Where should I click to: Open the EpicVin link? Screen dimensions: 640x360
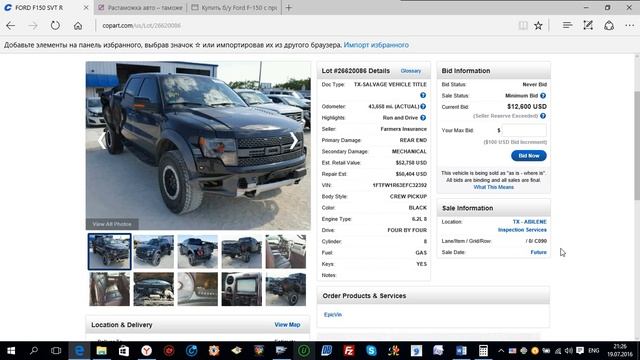[333, 315]
